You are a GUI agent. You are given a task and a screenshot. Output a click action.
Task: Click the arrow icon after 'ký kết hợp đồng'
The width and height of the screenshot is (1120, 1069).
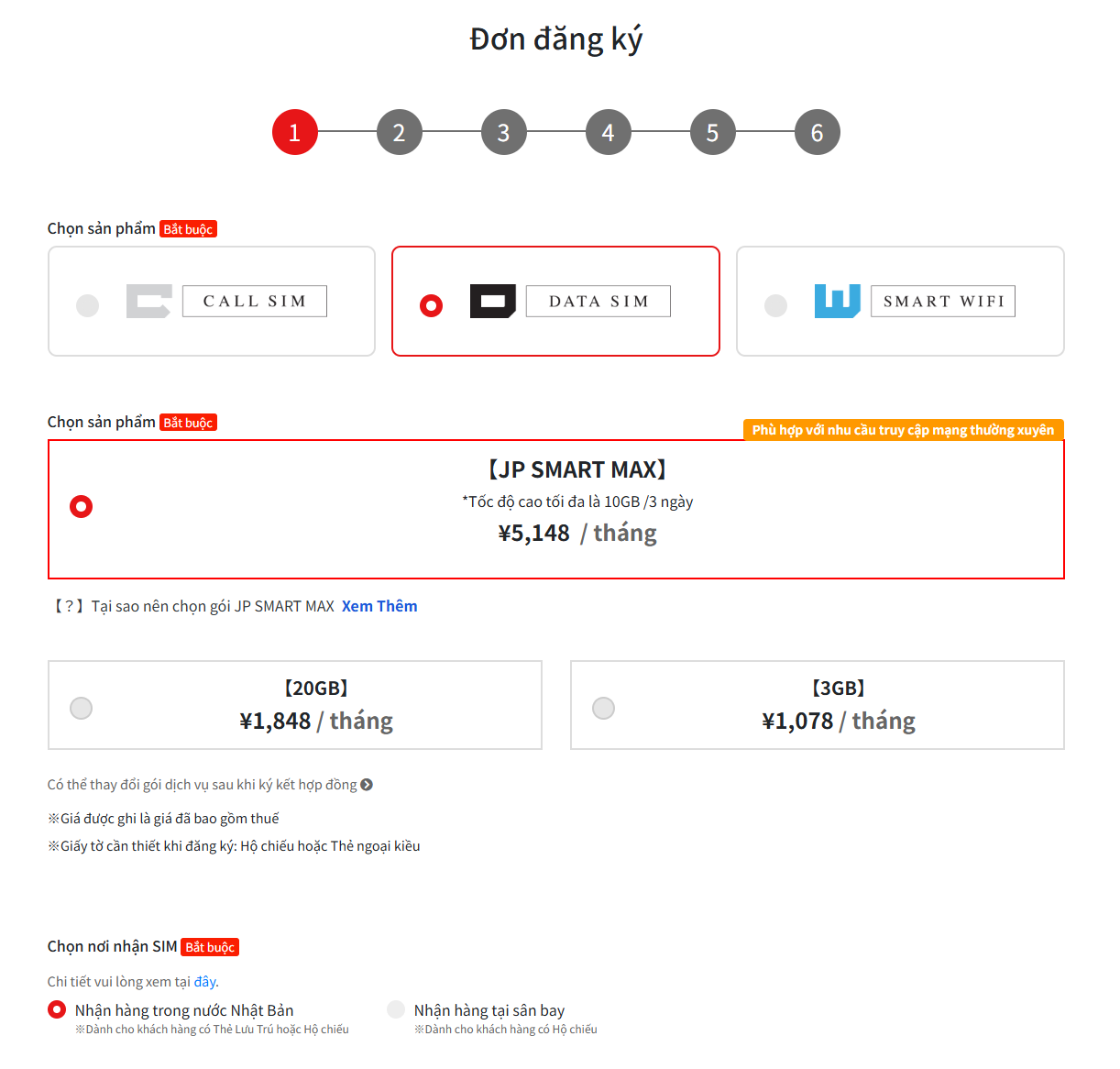[x=367, y=785]
